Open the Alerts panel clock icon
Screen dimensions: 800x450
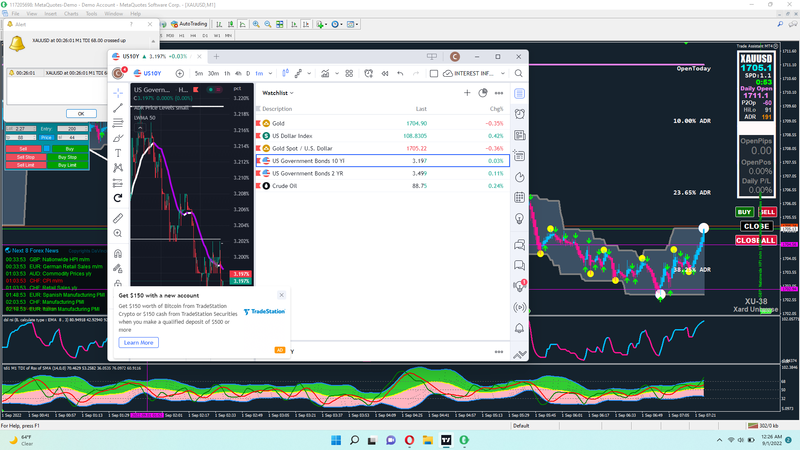click(x=519, y=114)
